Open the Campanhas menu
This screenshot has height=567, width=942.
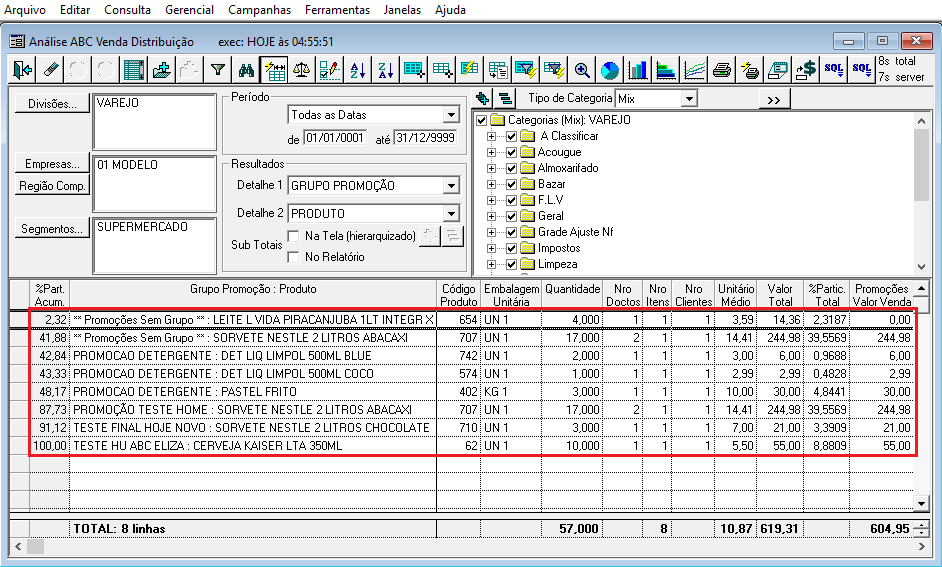coord(260,10)
